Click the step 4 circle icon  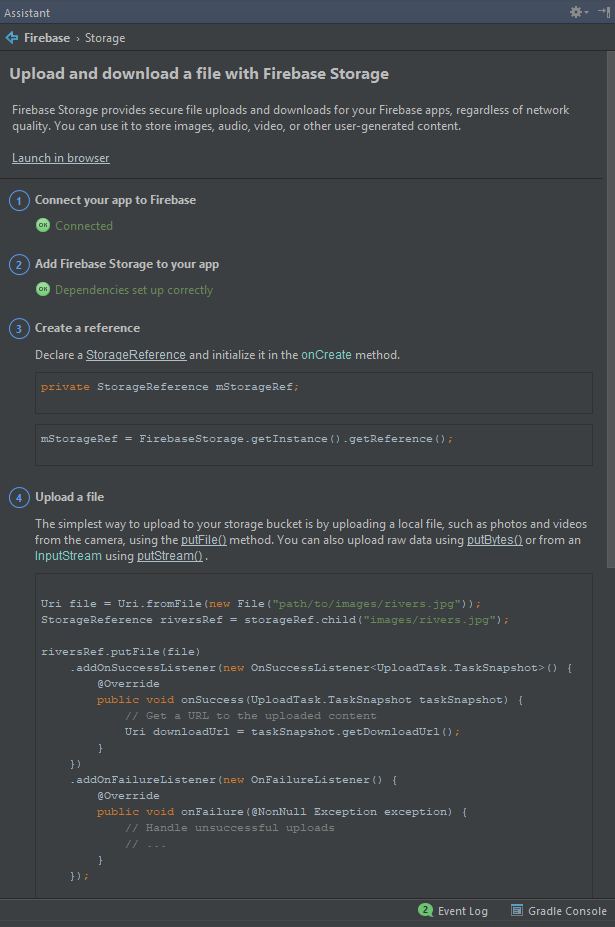coord(19,498)
